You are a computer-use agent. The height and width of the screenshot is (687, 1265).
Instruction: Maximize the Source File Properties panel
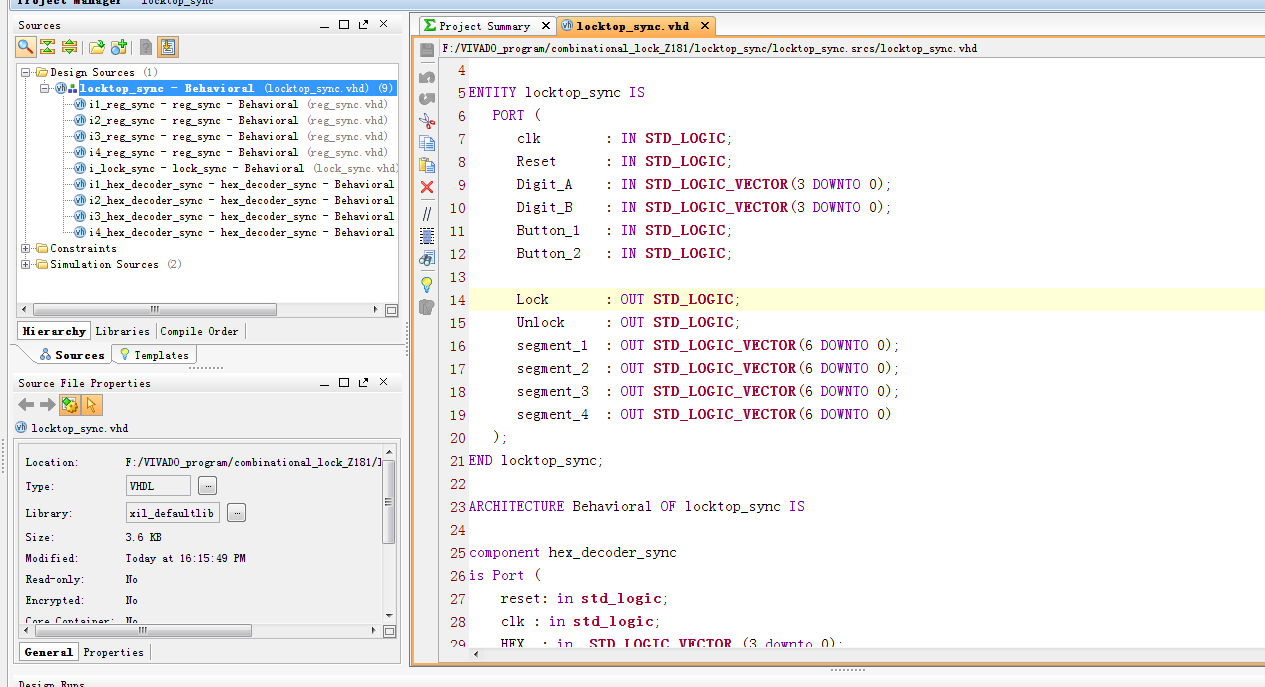pyautogui.click(x=344, y=383)
